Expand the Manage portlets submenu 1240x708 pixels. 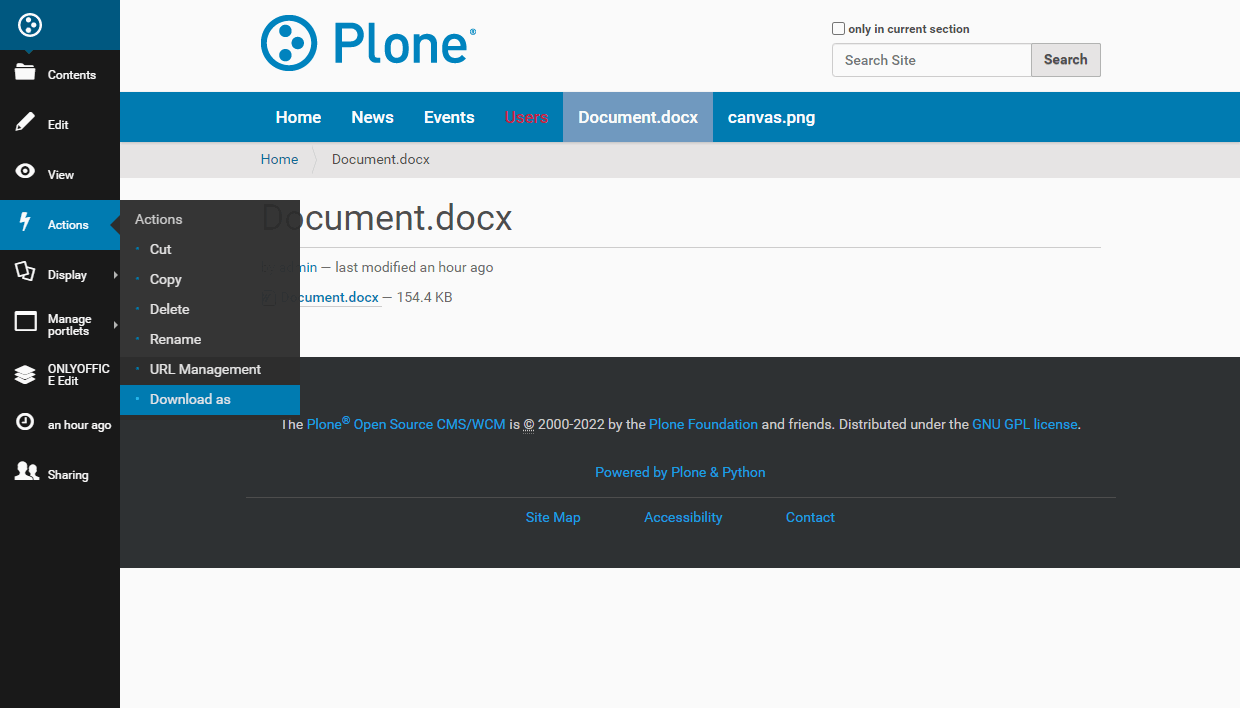point(68,325)
